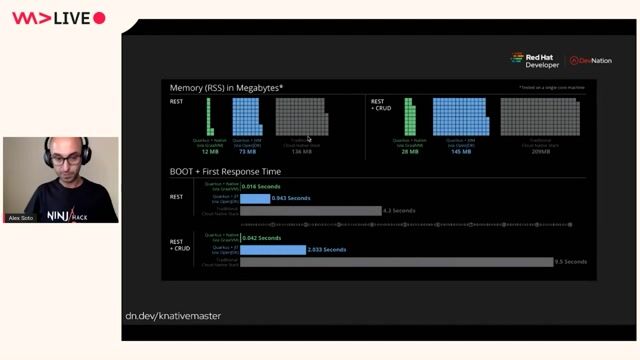The image size is (640, 360).
Task: Click the gray block chart above 209MB
Action: (540, 117)
